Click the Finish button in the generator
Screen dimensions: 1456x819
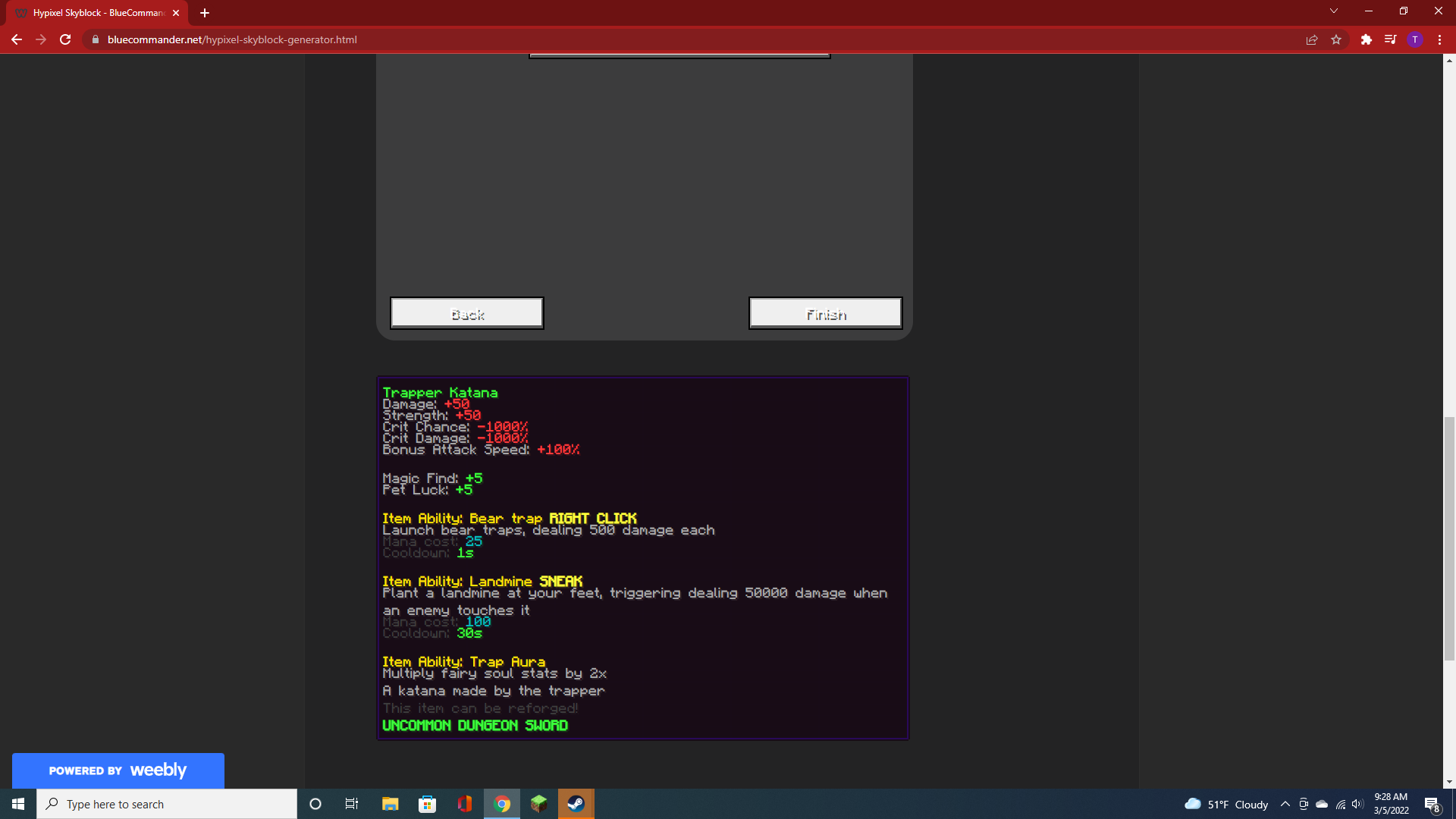(826, 313)
